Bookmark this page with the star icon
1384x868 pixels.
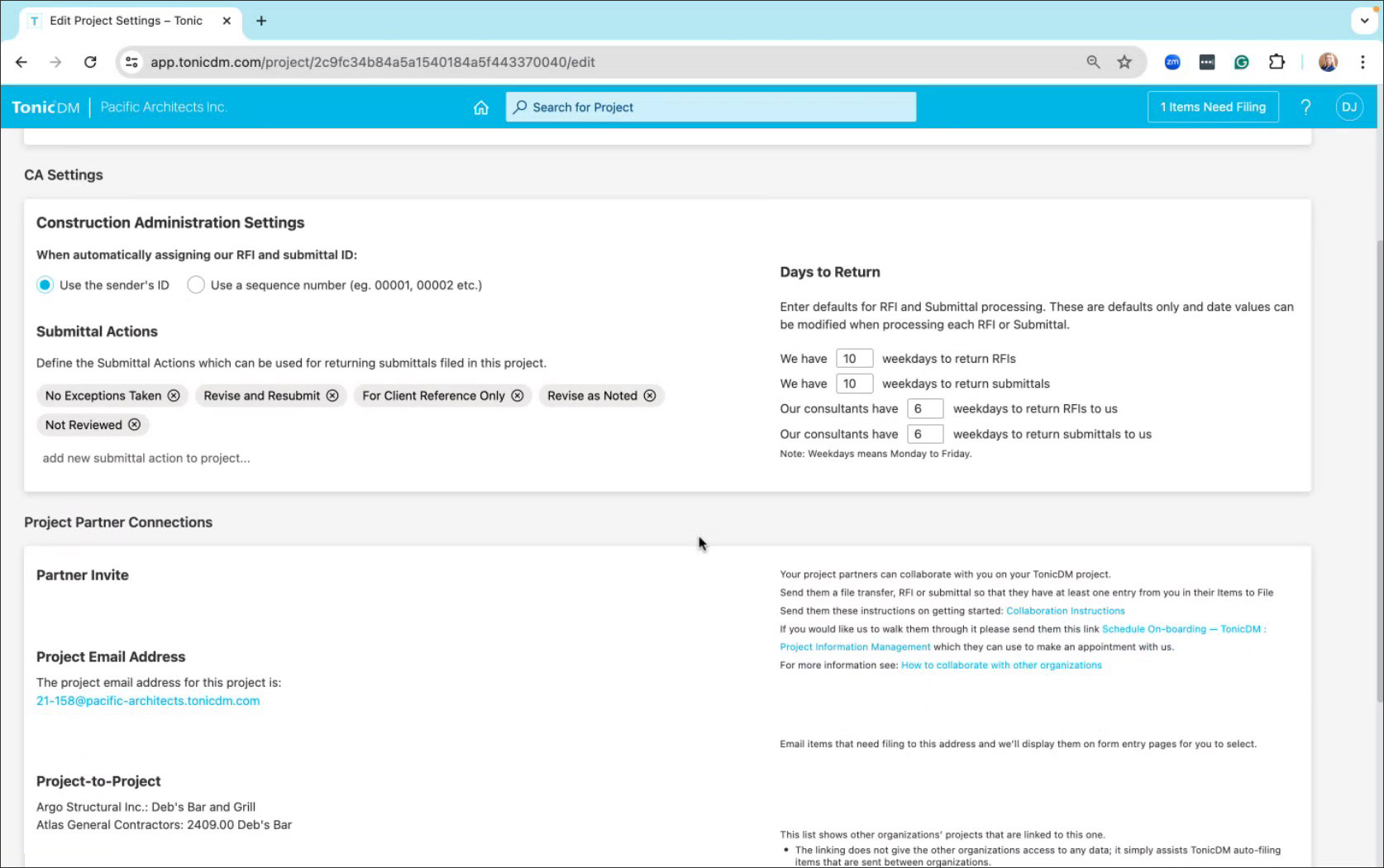coord(1124,62)
